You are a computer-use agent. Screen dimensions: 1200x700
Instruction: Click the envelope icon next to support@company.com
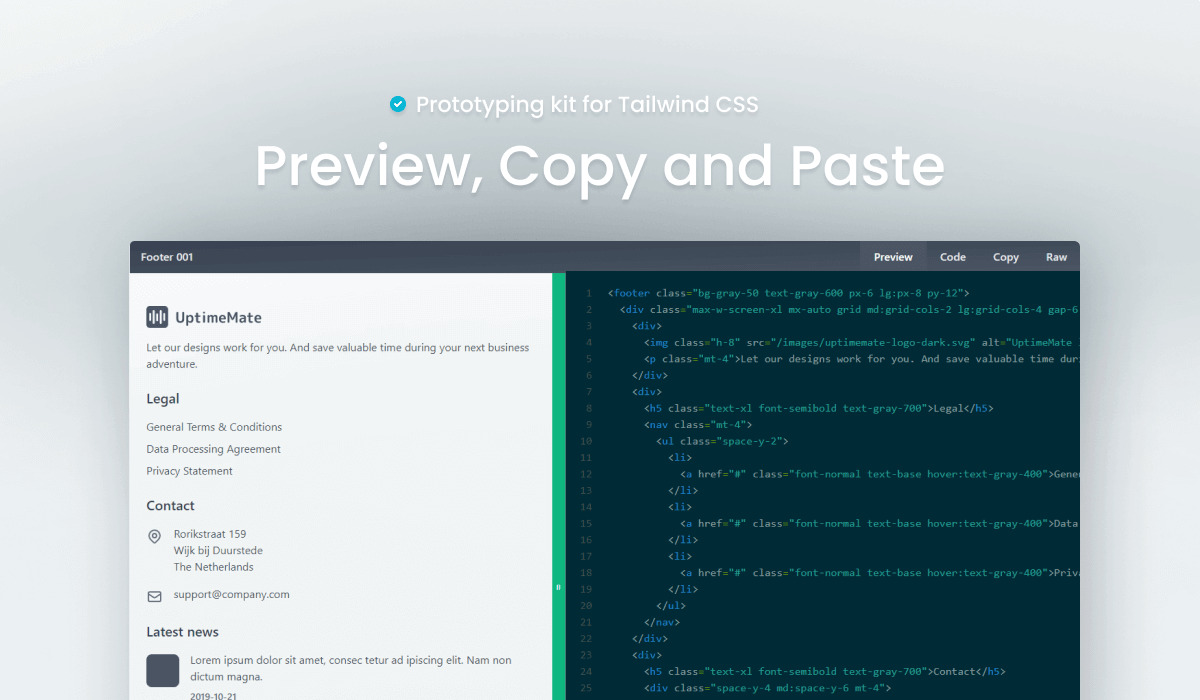click(153, 594)
